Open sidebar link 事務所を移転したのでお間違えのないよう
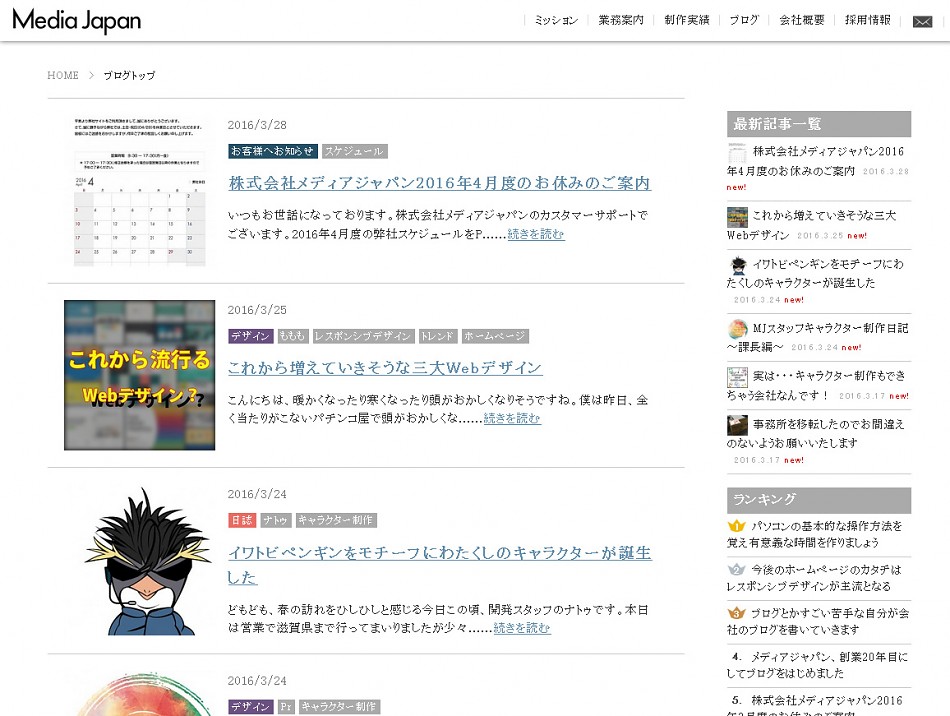 [x=815, y=433]
